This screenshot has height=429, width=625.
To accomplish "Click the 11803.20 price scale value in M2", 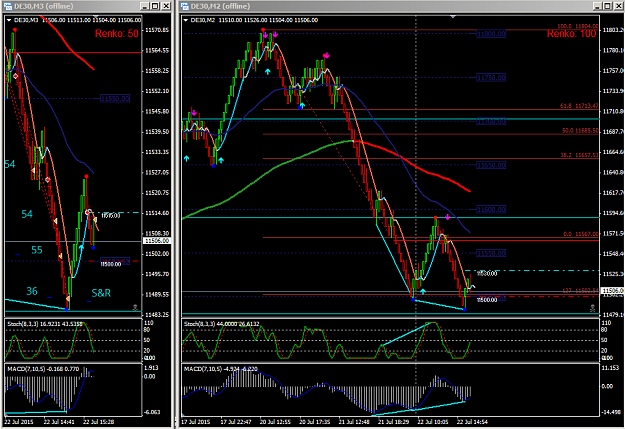I will (x=613, y=30).
